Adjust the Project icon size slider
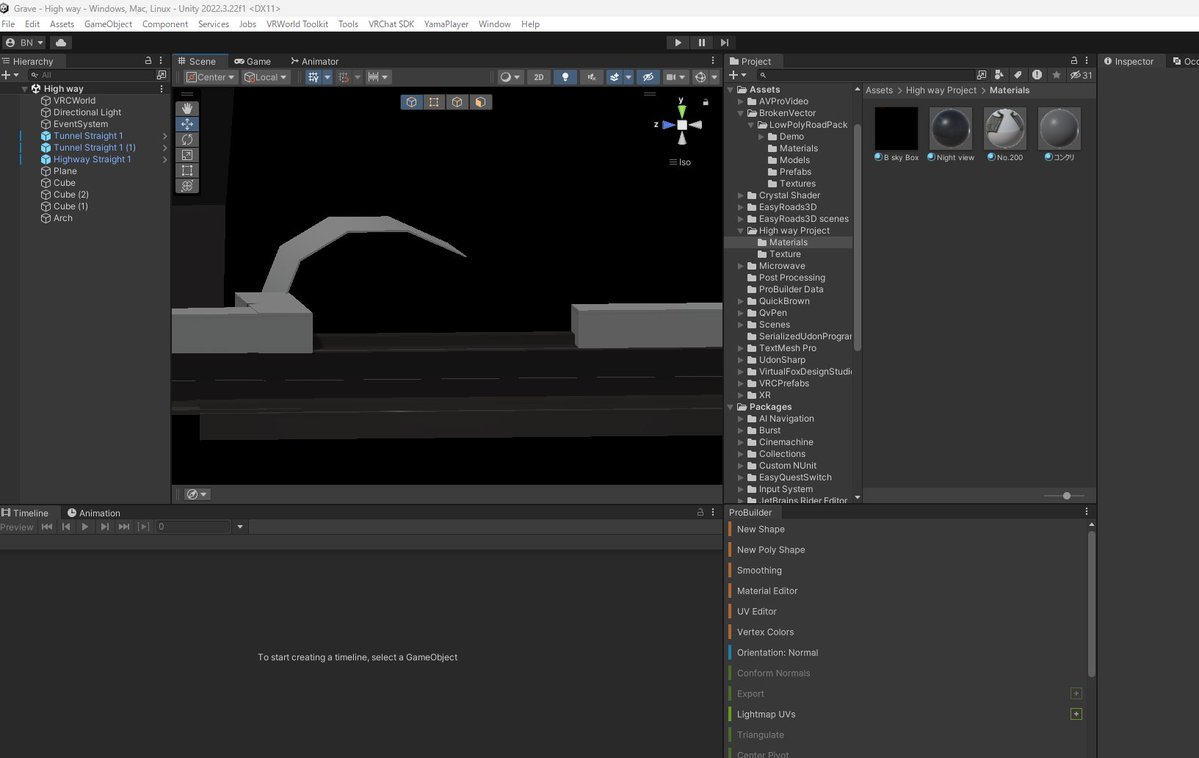The width and height of the screenshot is (1199, 758). click(x=1067, y=496)
